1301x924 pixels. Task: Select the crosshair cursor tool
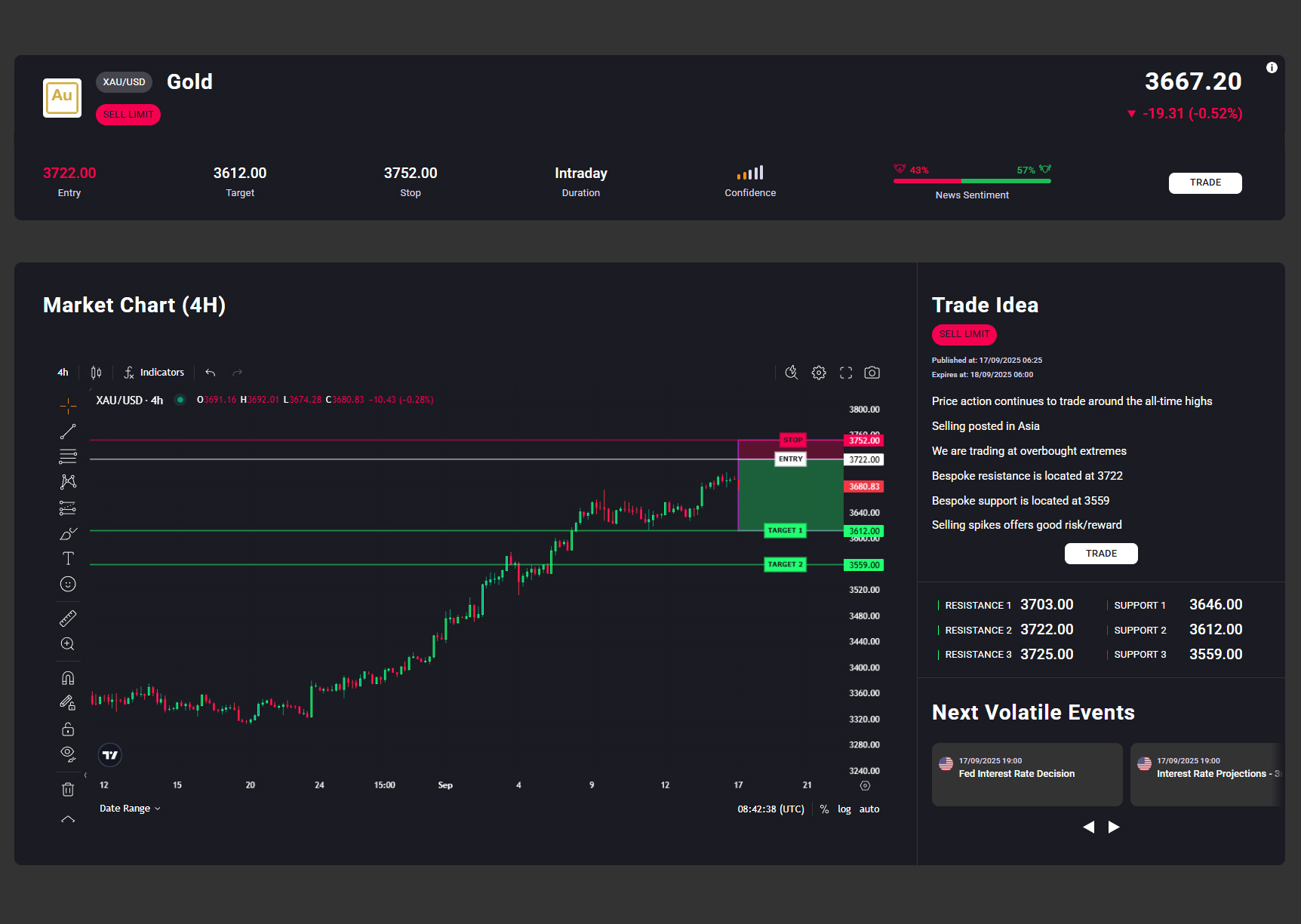tap(68, 407)
